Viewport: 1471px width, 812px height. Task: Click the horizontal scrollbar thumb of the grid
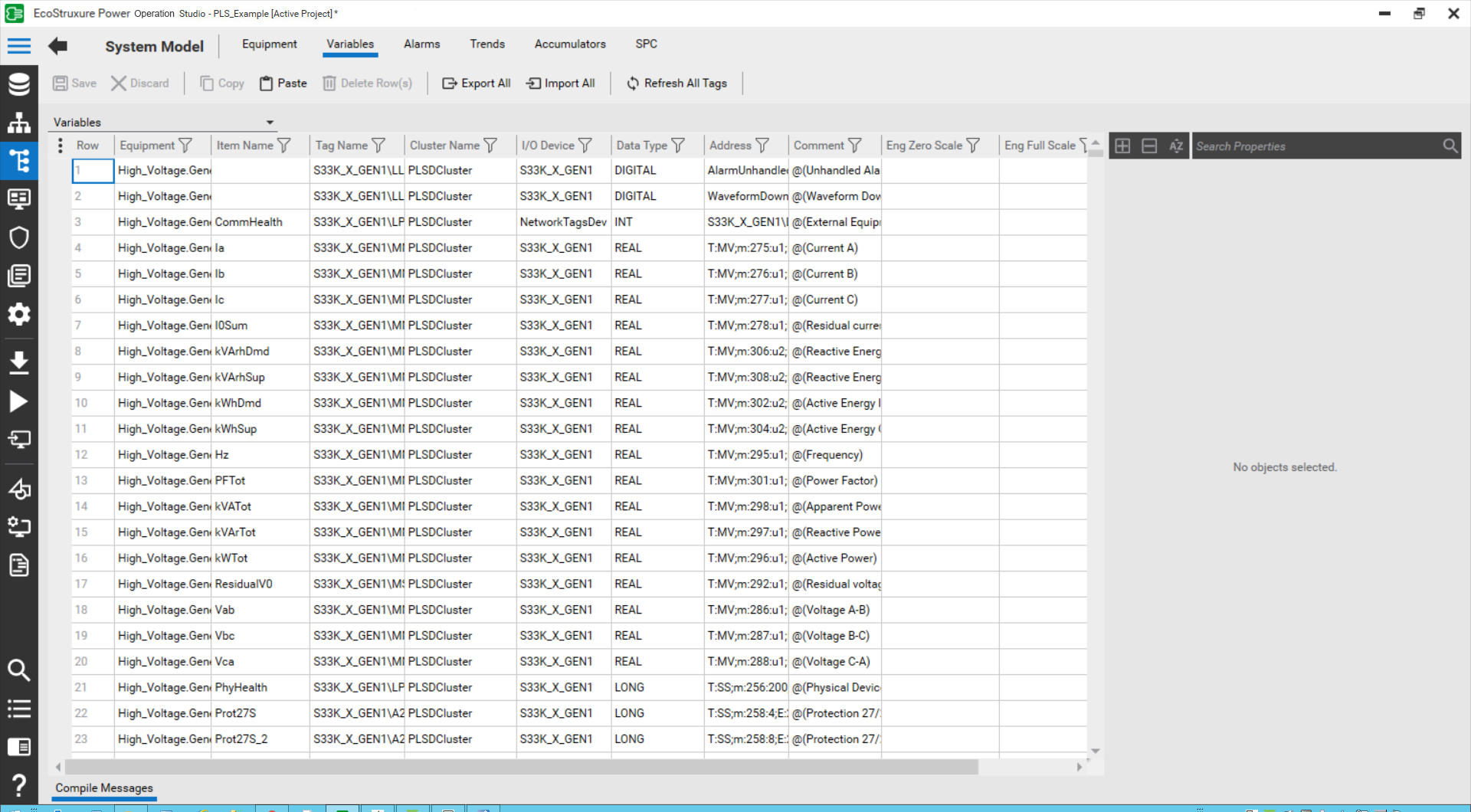522,767
